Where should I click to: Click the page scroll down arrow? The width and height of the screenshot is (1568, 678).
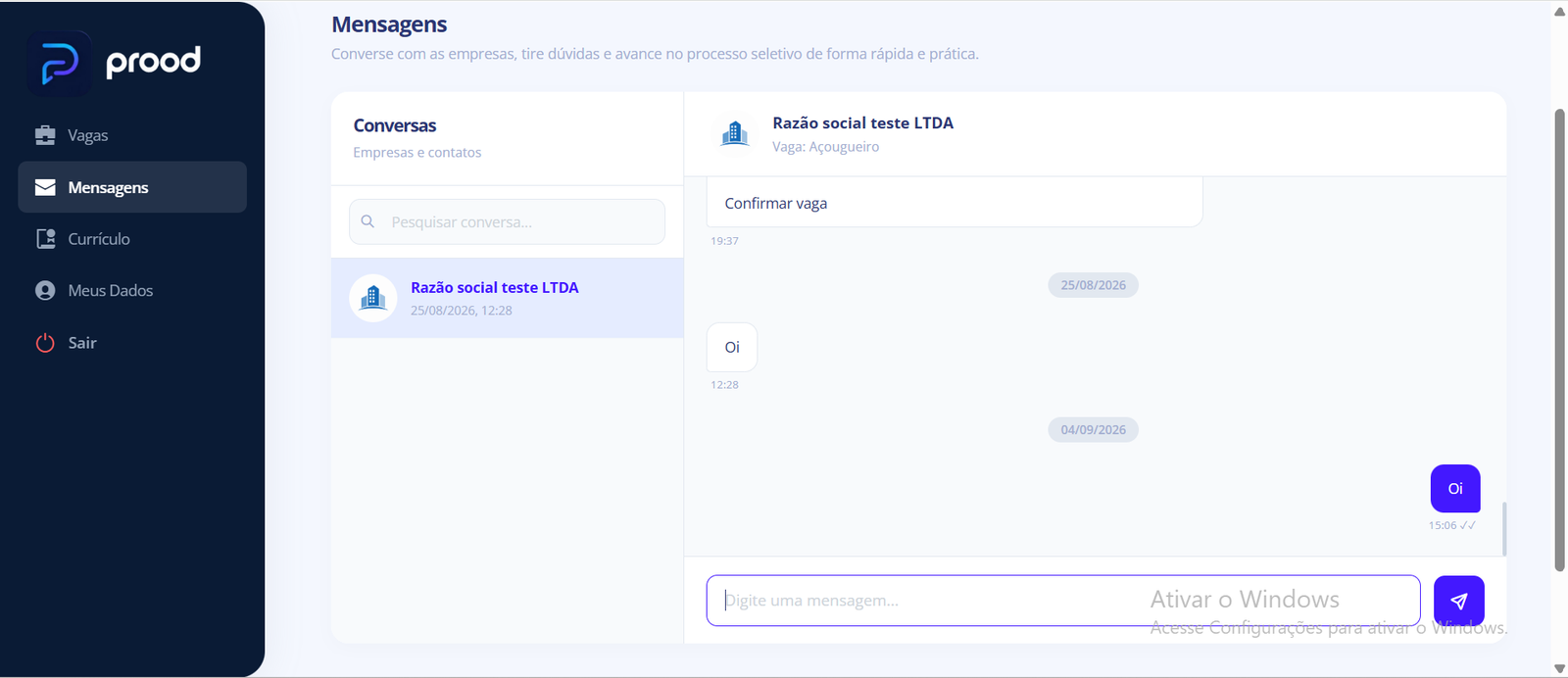(x=1559, y=668)
